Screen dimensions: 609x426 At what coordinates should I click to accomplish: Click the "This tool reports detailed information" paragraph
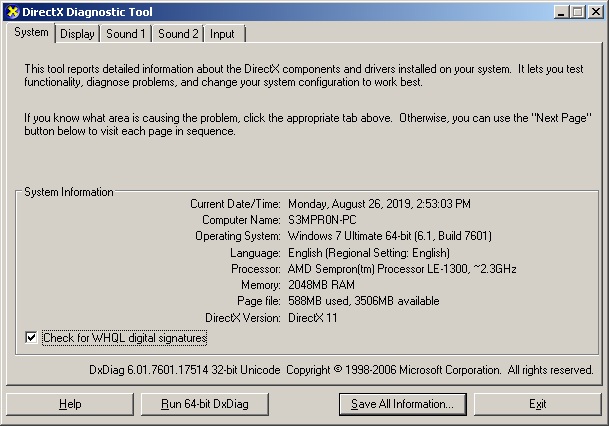[x=304, y=75]
